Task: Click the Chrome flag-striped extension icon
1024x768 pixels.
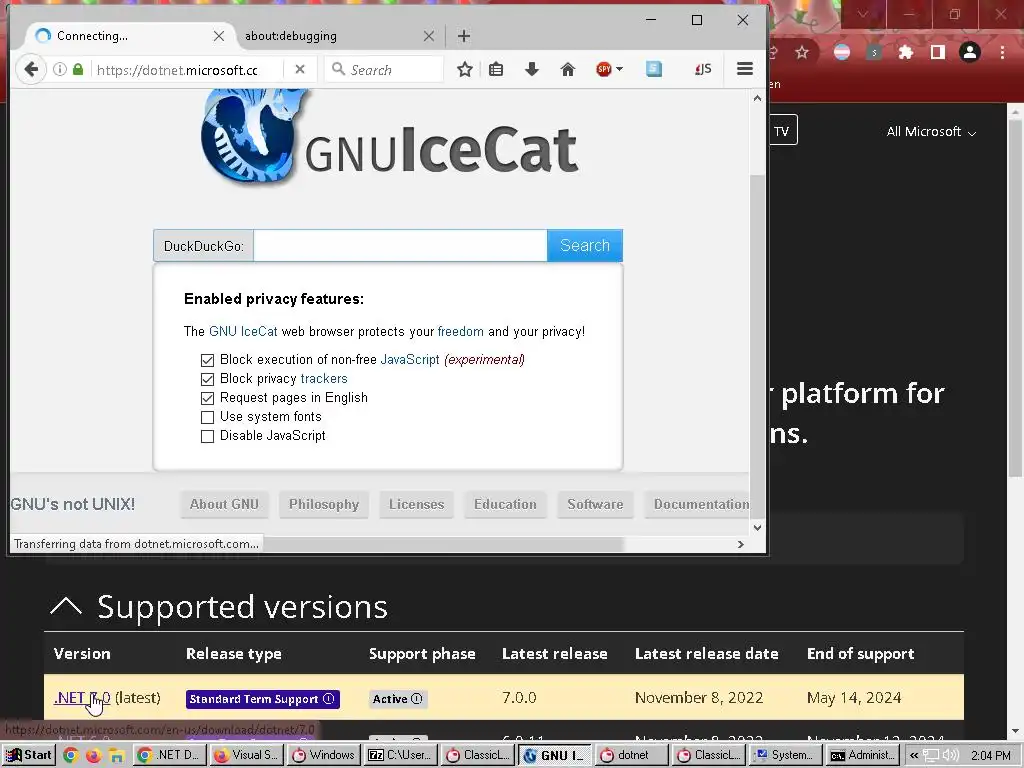Action: click(x=842, y=52)
